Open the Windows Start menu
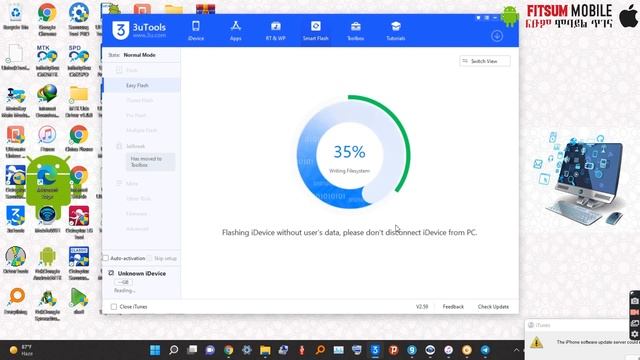Image resolution: width=640 pixels, height=360 pixels. click(x=155, y=350)
